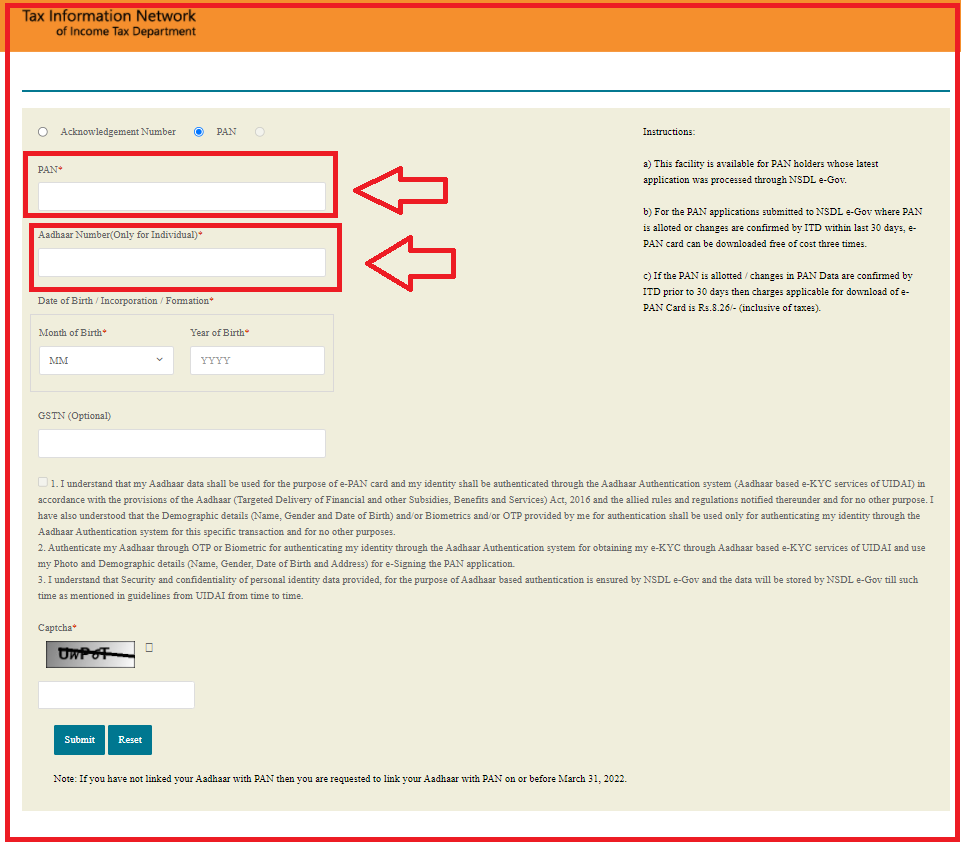961x843 pixels.
Task: Choose the PAN radio option
Action: click(x=199, y=132)
